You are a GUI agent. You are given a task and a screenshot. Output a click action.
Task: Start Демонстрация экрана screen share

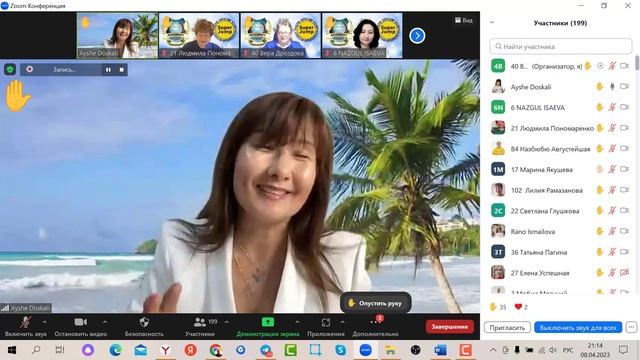pos(268,327)
